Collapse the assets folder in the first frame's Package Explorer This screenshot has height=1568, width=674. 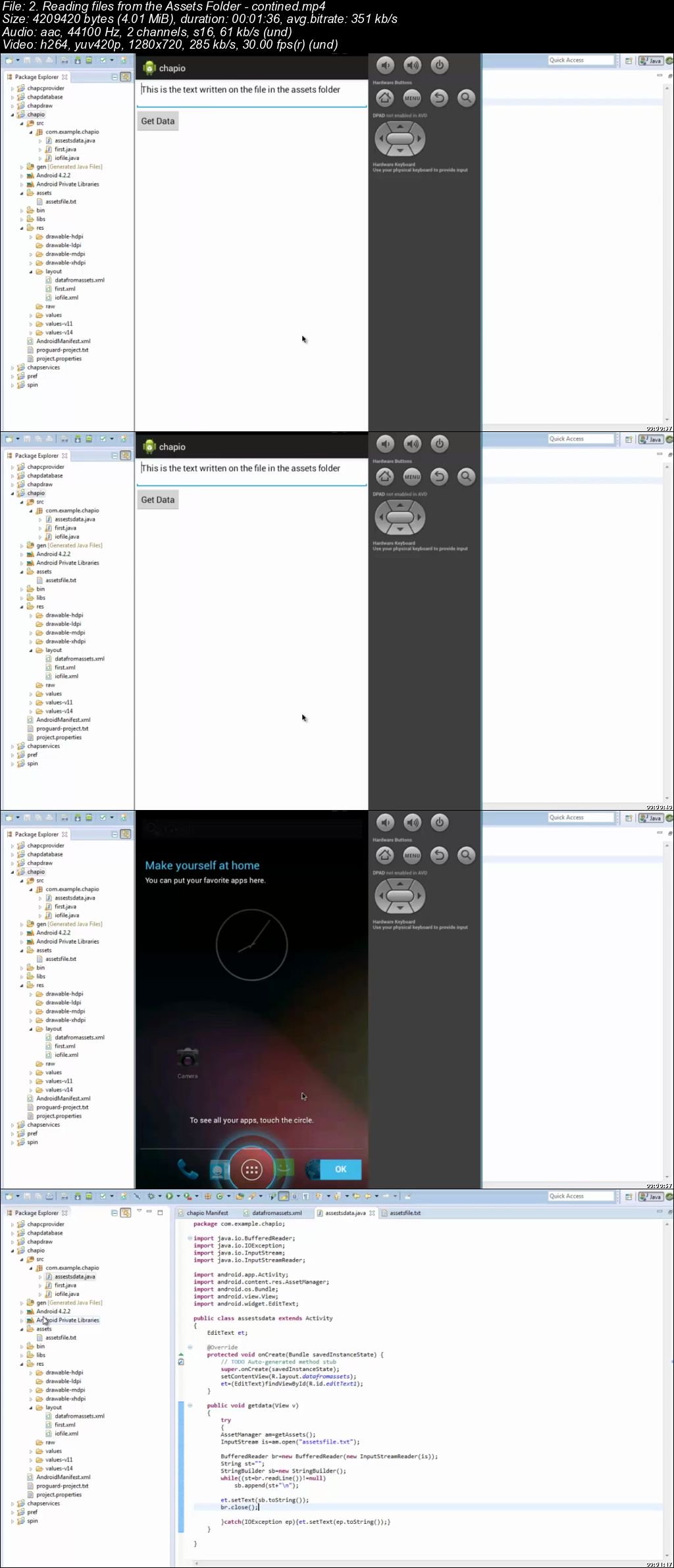(x=21, y=193)
